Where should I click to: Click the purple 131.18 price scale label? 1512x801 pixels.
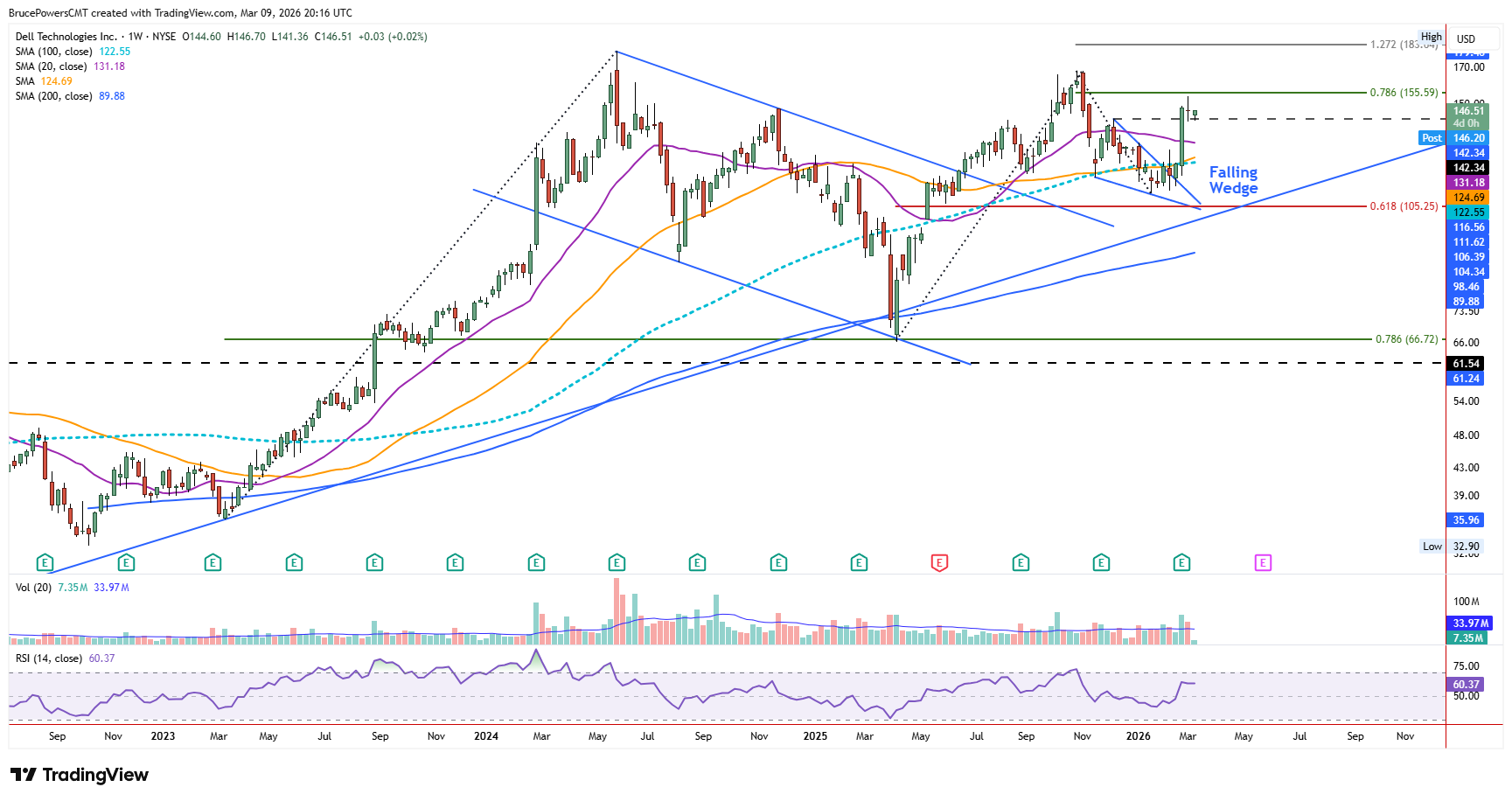click(1469, 183)
